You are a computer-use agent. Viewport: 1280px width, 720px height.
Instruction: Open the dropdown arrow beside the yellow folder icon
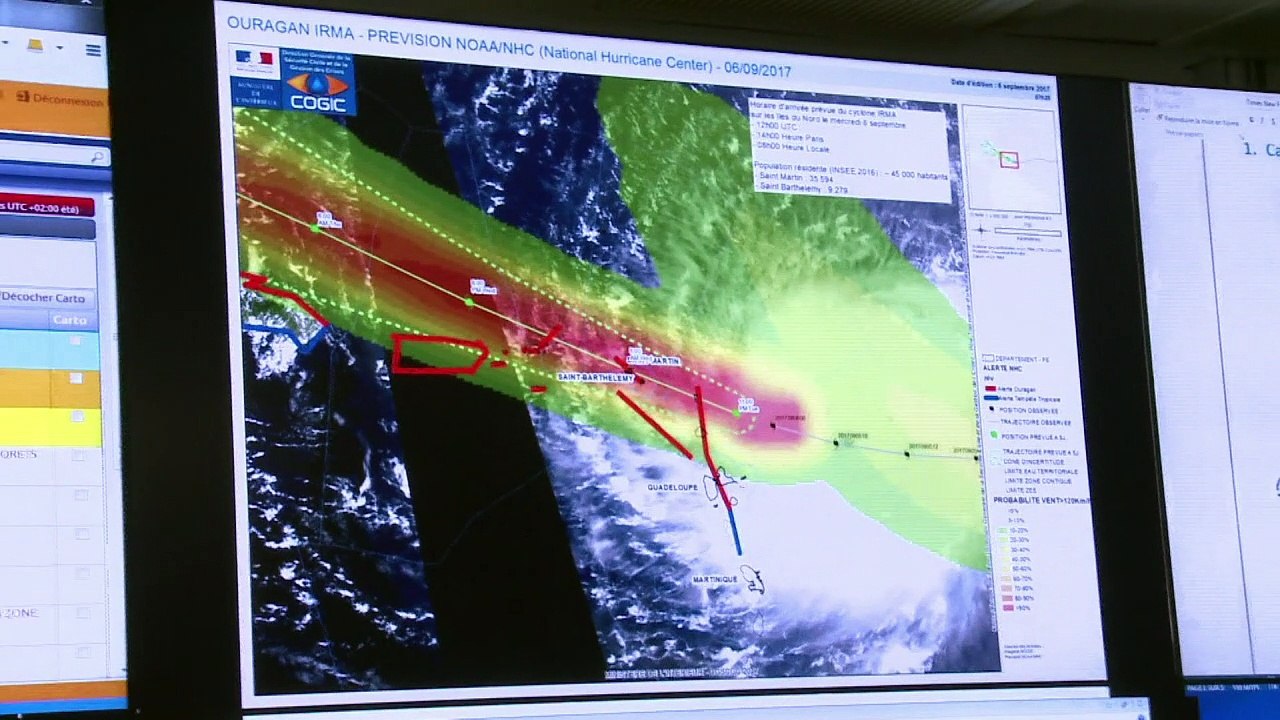[x=60, y=47]
